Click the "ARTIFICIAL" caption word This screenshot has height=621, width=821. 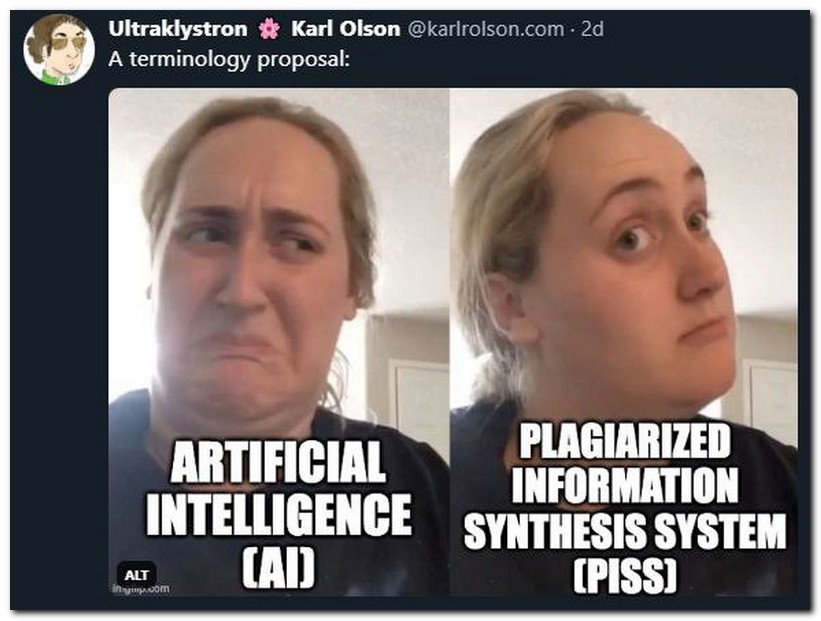tap(278, 461)
